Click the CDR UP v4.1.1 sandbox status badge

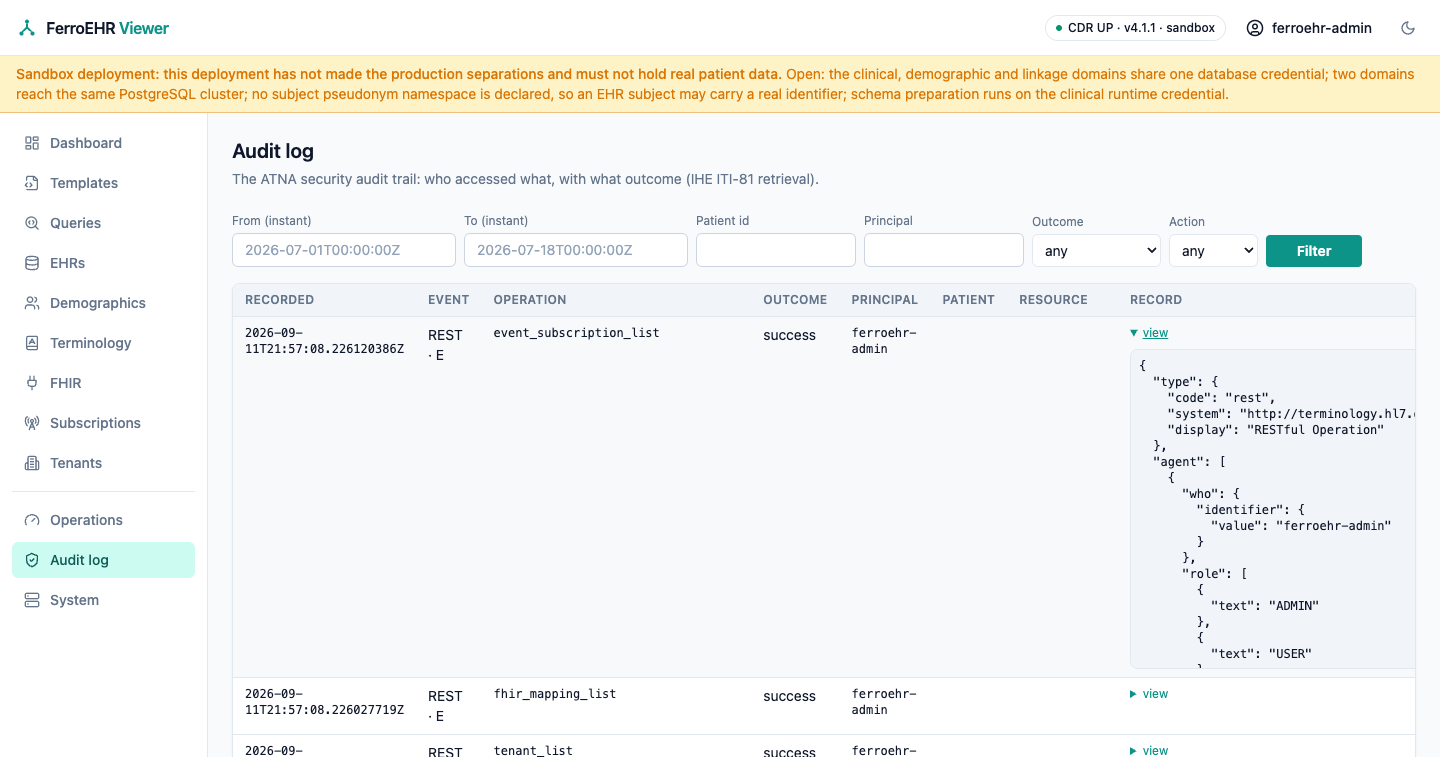coord(1135,28)
